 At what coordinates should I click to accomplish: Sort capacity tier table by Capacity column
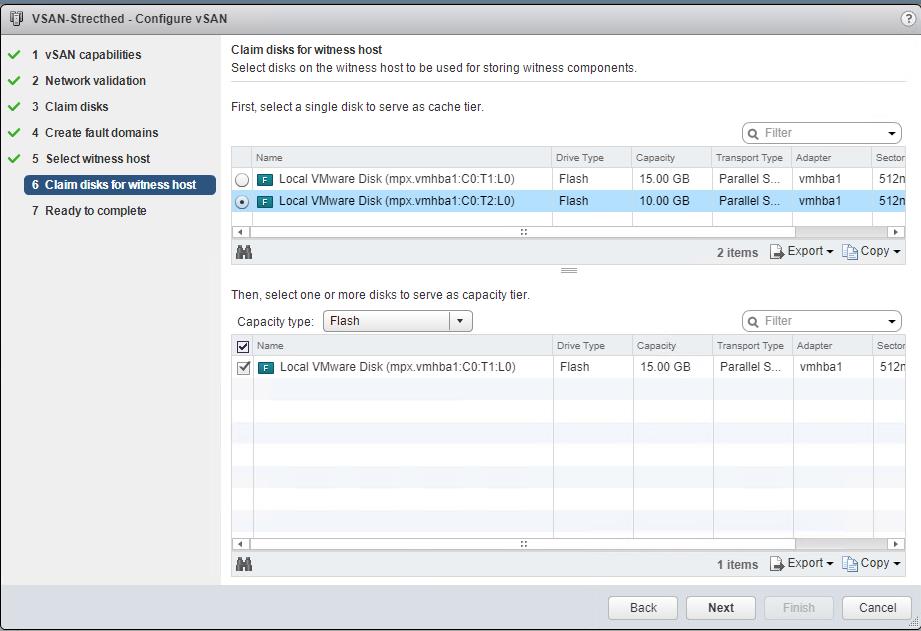click(673, 345)
